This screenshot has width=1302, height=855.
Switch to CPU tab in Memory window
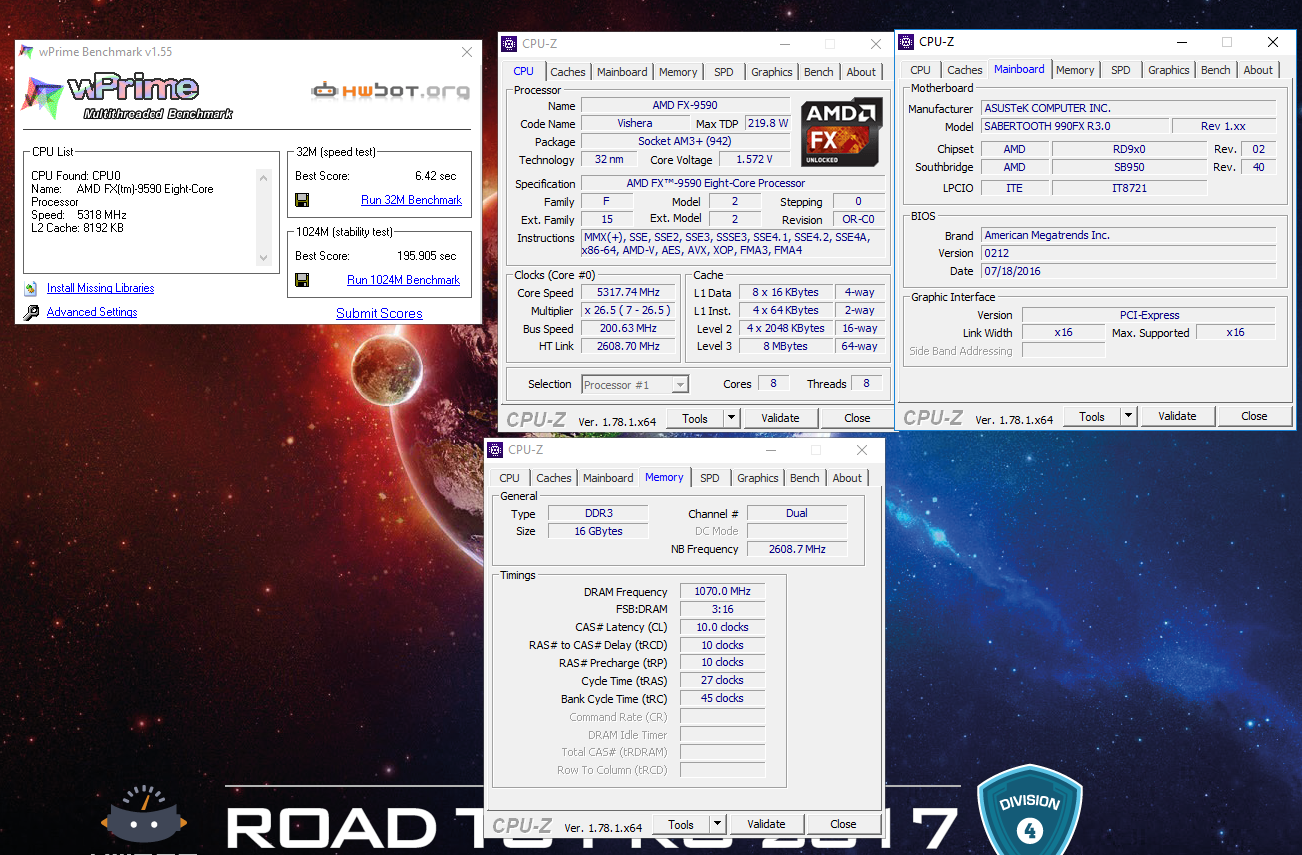(510, 478)
